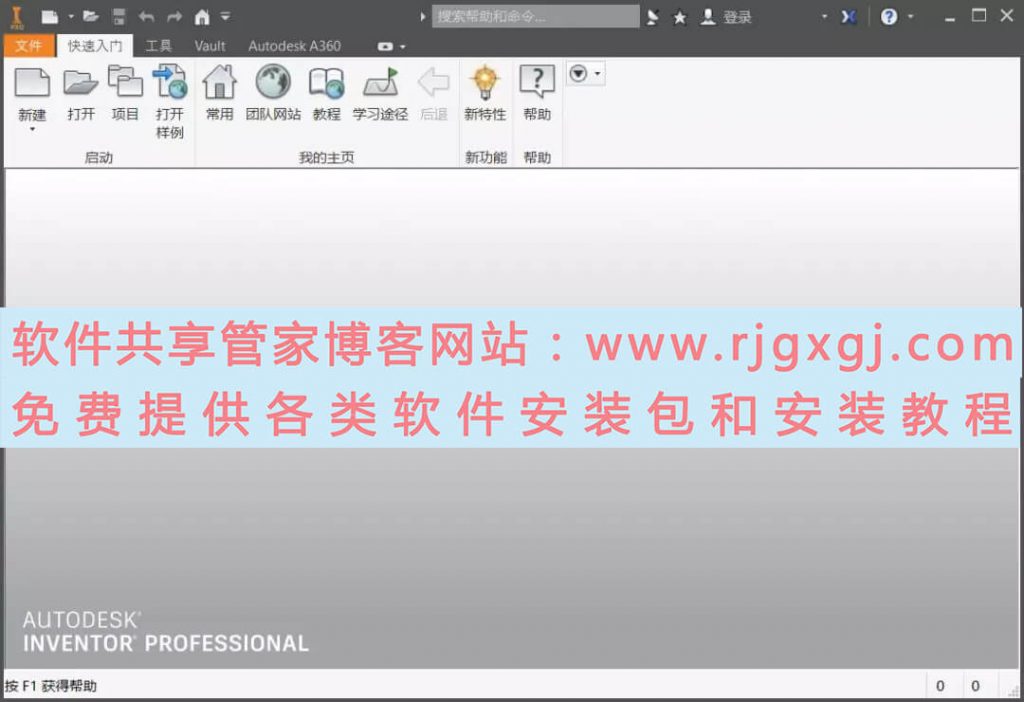Switch to the Vault ribbon tab
This screenshot has width=1024, height=702.
210,46
